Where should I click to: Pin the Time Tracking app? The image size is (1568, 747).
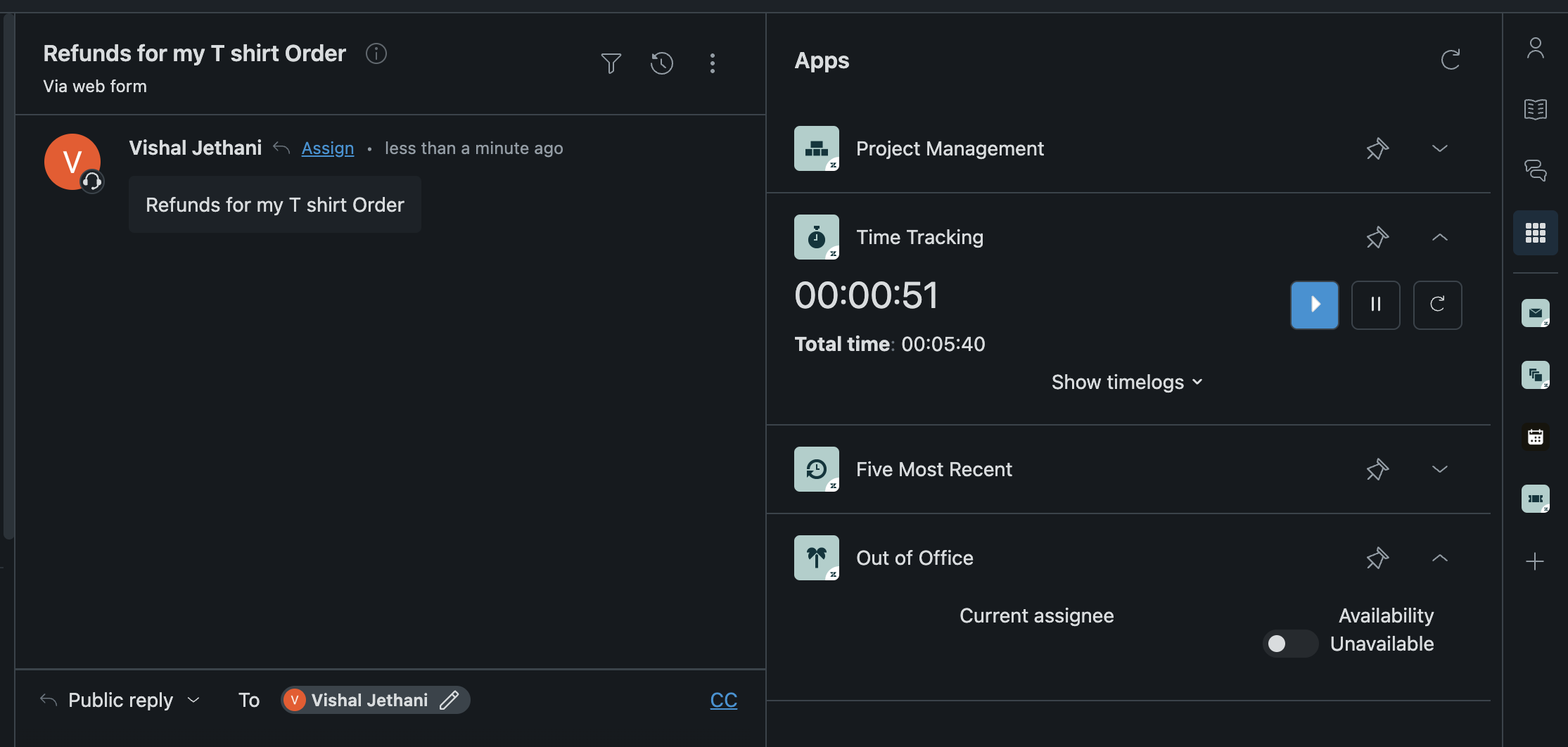(1377, 238)
